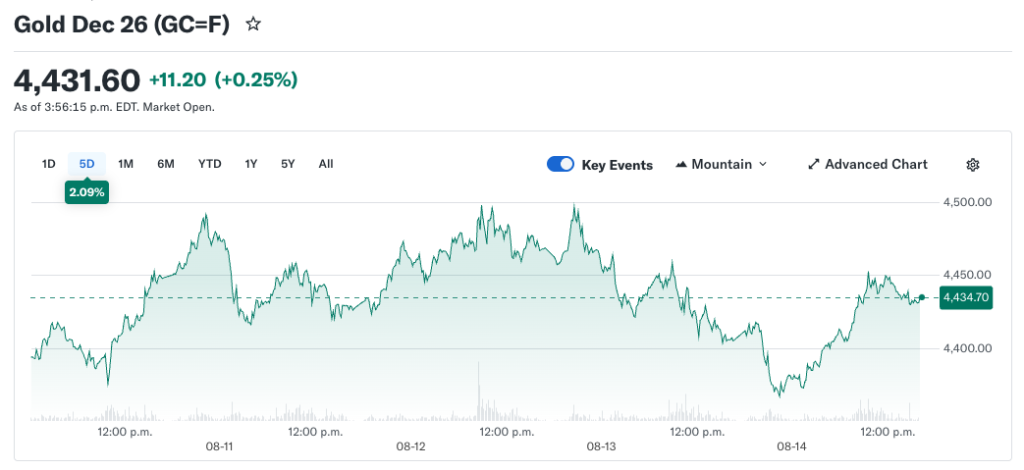
Task: Show the 1Y time range
Action: (251, 164)
